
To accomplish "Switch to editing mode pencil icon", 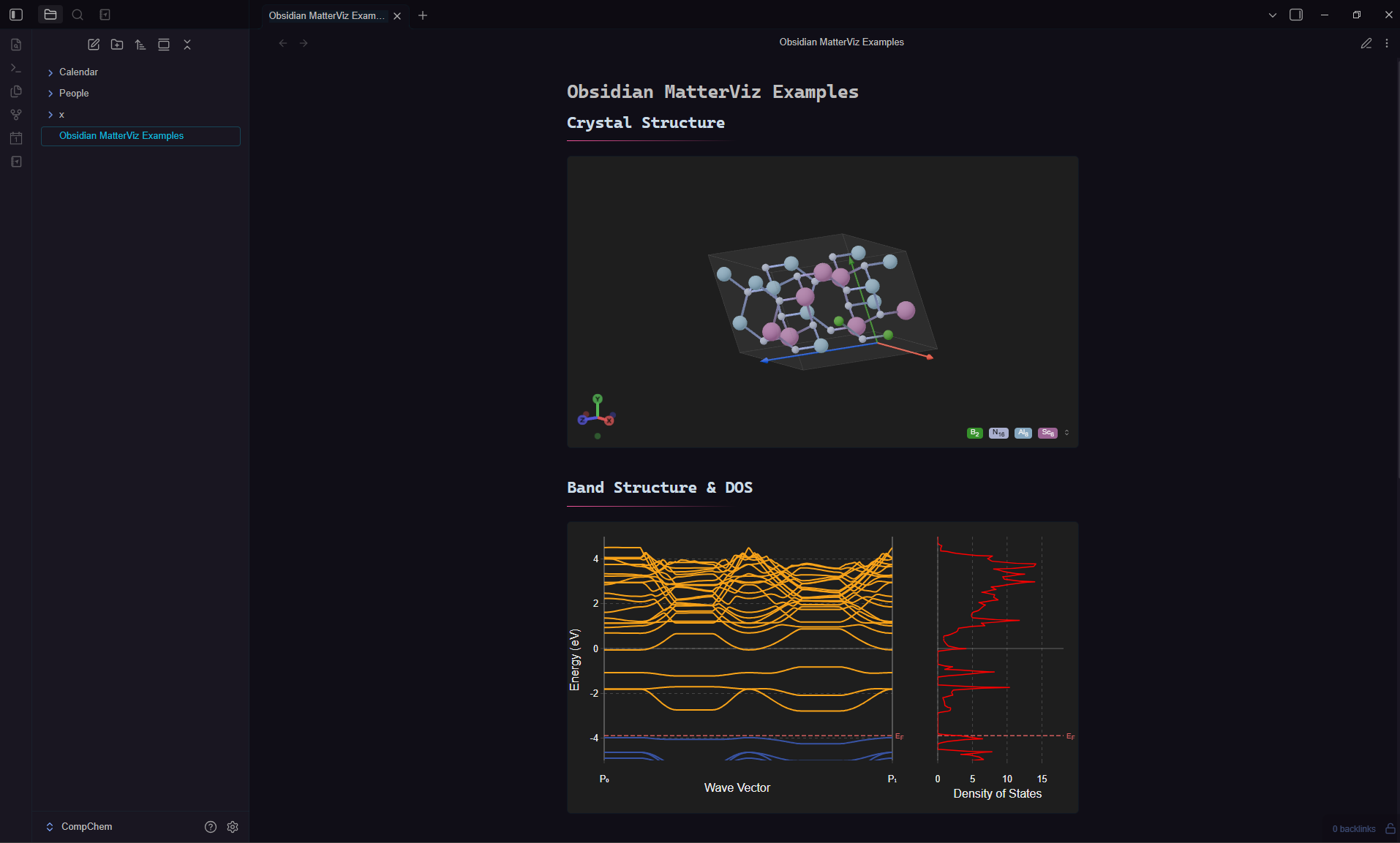I will 1366,43.
